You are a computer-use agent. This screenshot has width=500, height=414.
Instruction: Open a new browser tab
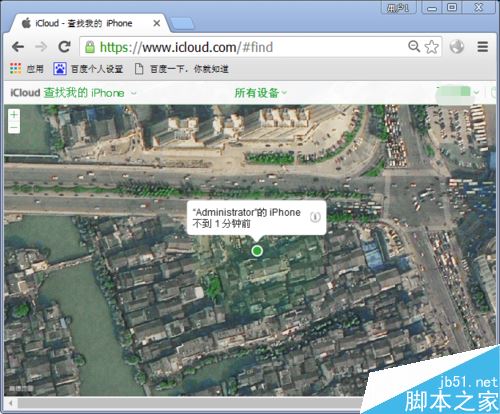click(182, 24)
